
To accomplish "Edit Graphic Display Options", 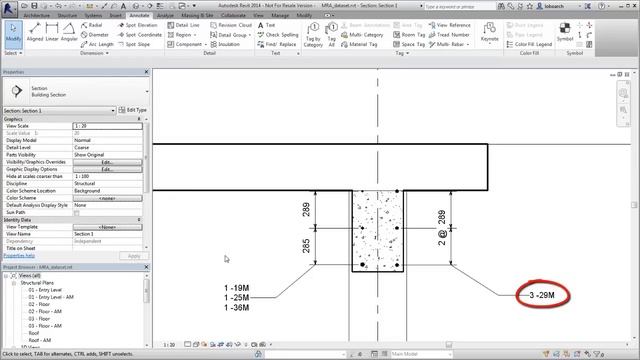I will [107, 169].
